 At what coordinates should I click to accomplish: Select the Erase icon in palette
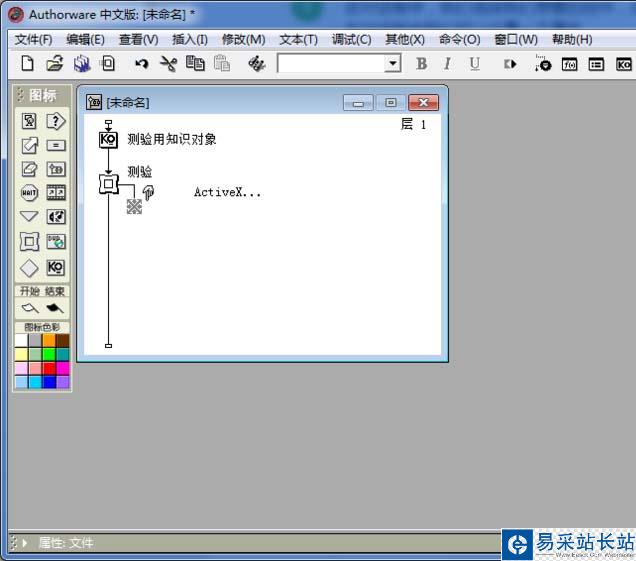(x=29, y=169)
